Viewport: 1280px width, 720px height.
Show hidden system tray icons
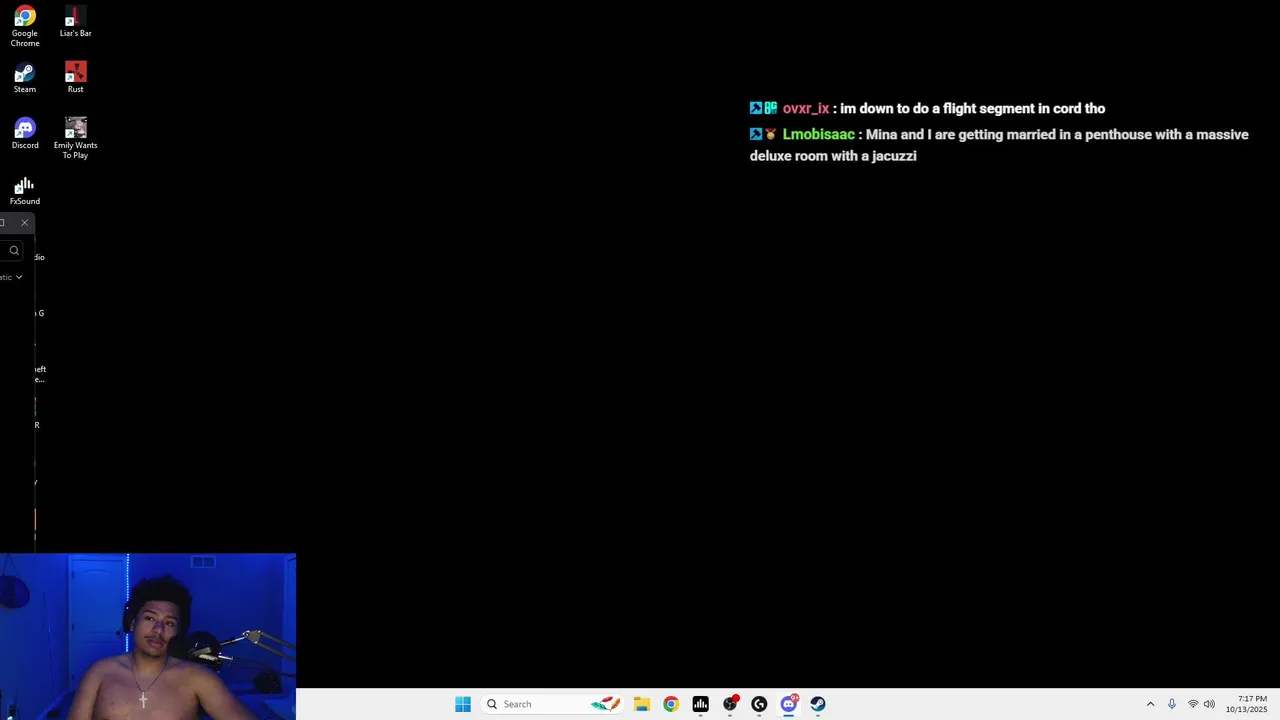(1150, 704)
